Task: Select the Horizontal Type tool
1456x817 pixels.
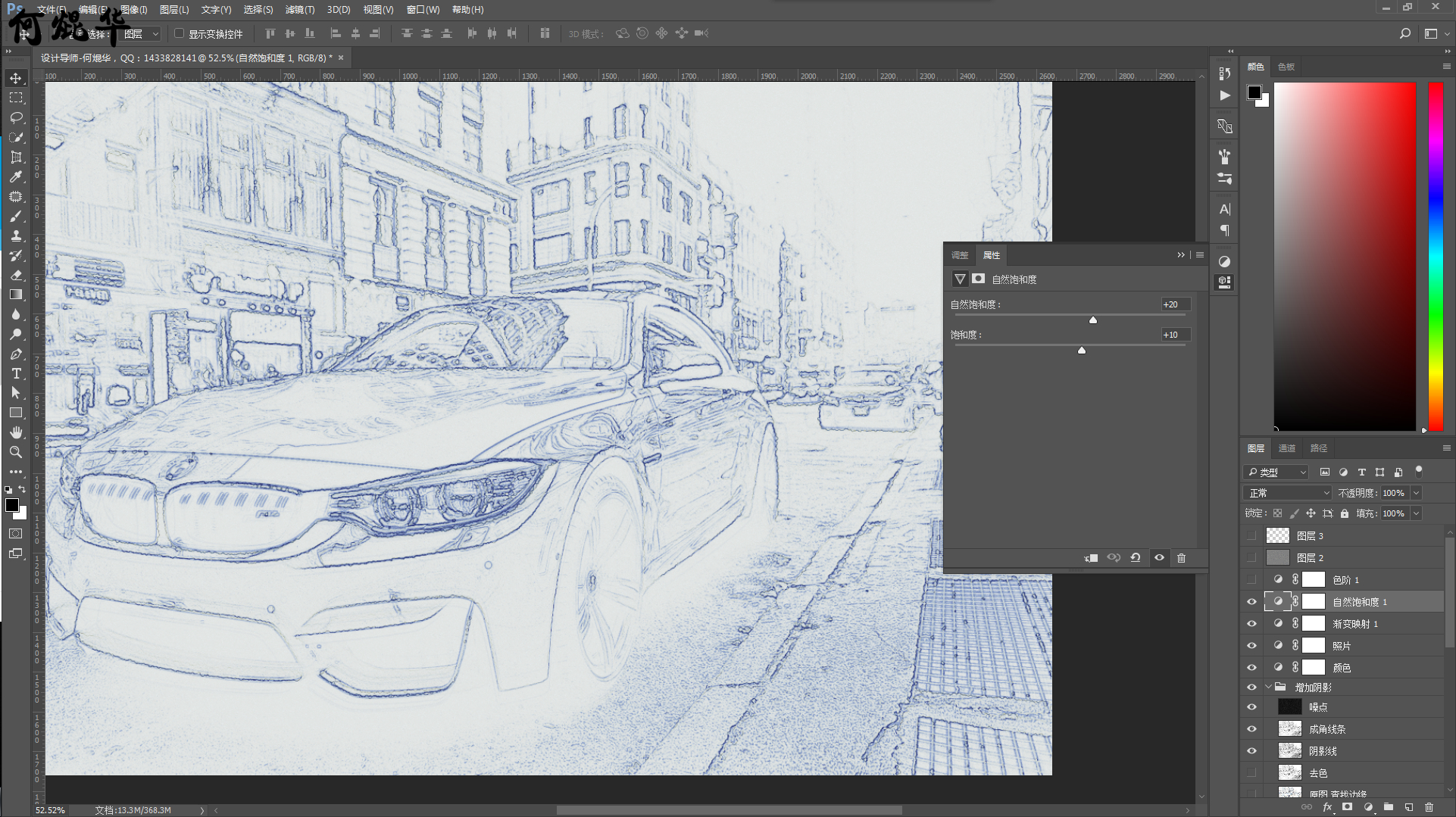Action: 16,374
